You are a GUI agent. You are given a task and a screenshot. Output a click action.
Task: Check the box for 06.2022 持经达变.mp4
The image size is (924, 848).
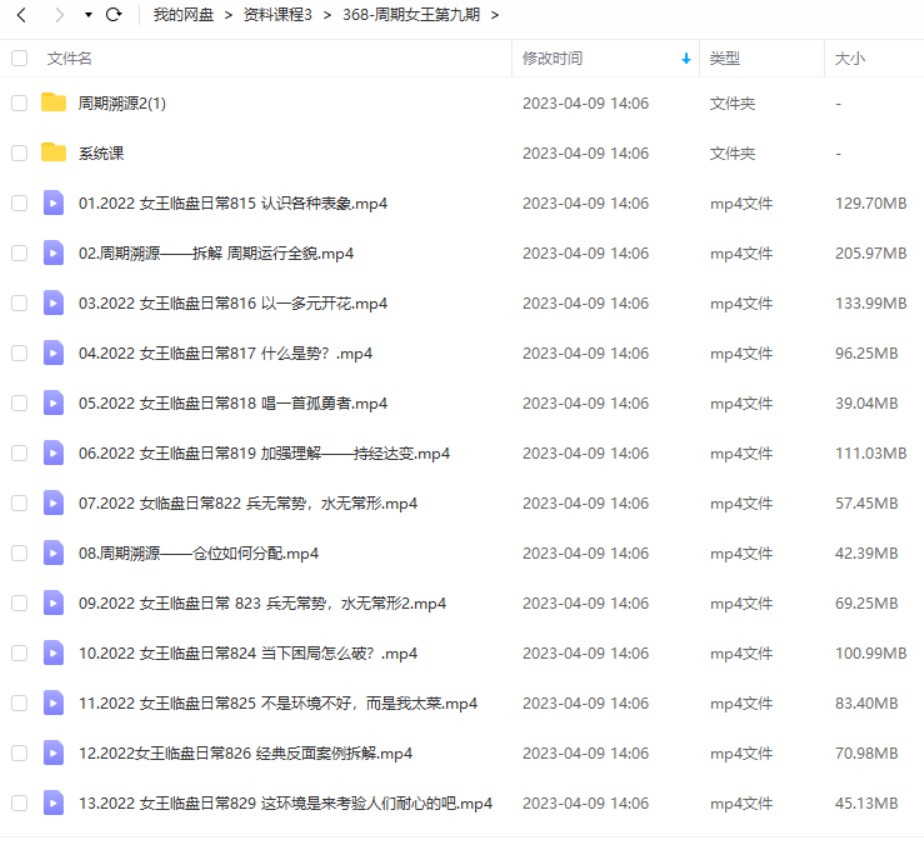tap(19, 453)
